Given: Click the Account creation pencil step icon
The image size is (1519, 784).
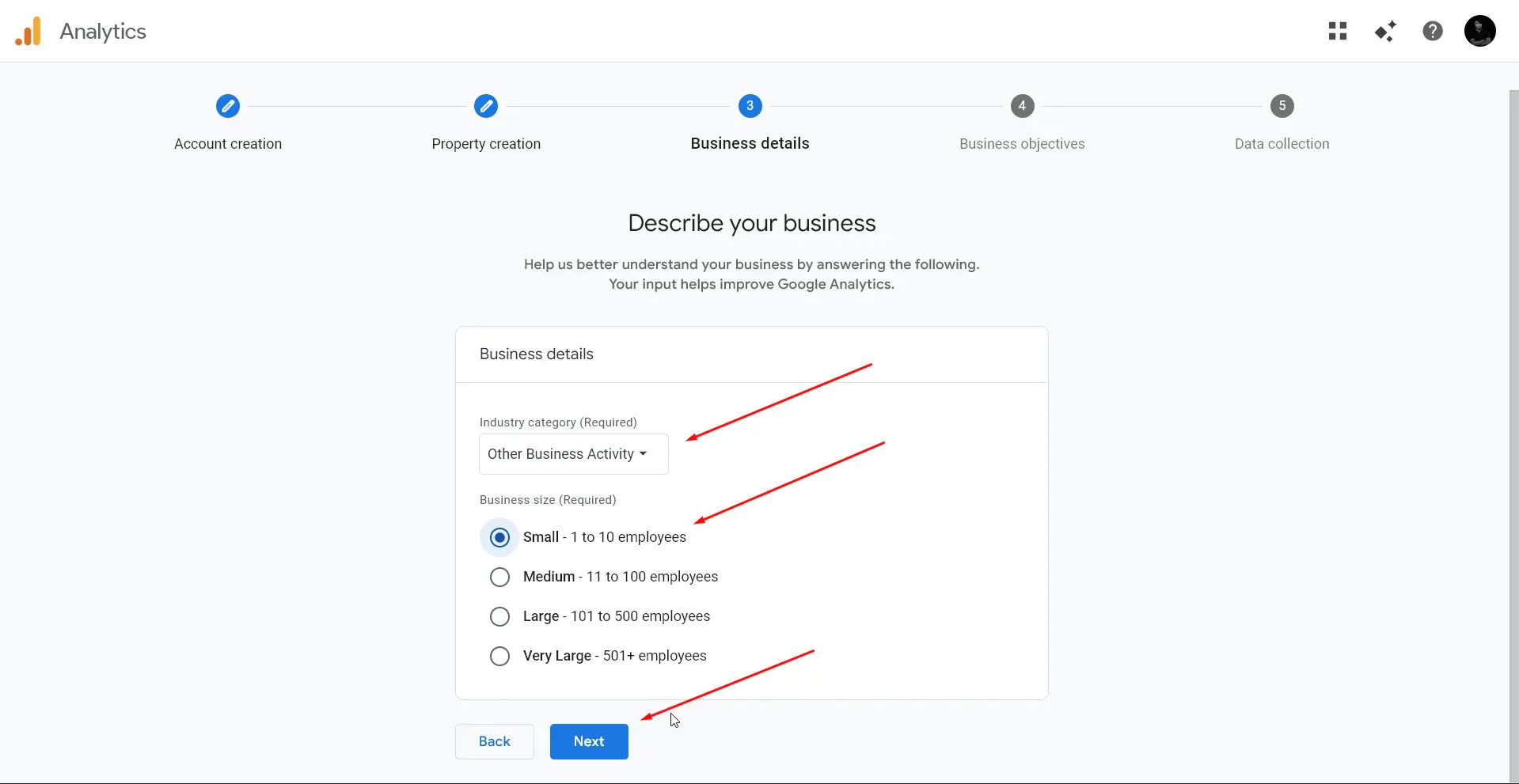Looking at the screenshot, I should (228, 106).
